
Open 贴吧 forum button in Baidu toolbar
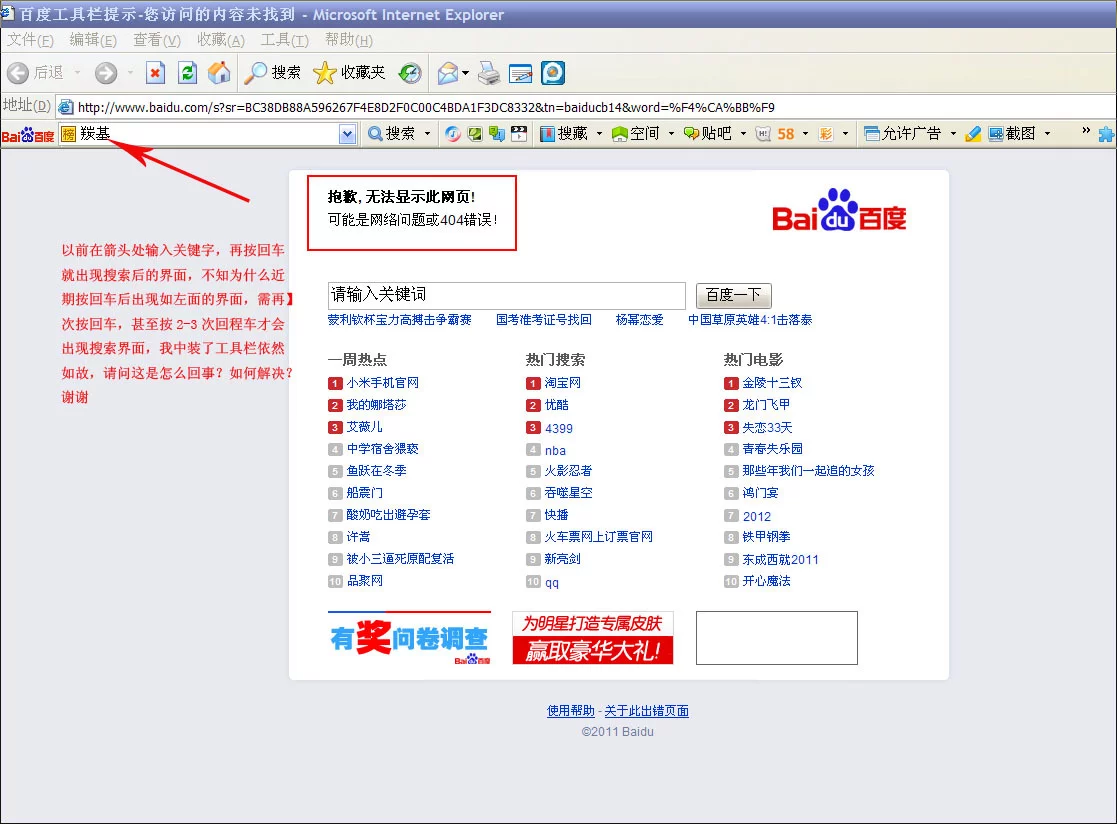coord(708,133)
